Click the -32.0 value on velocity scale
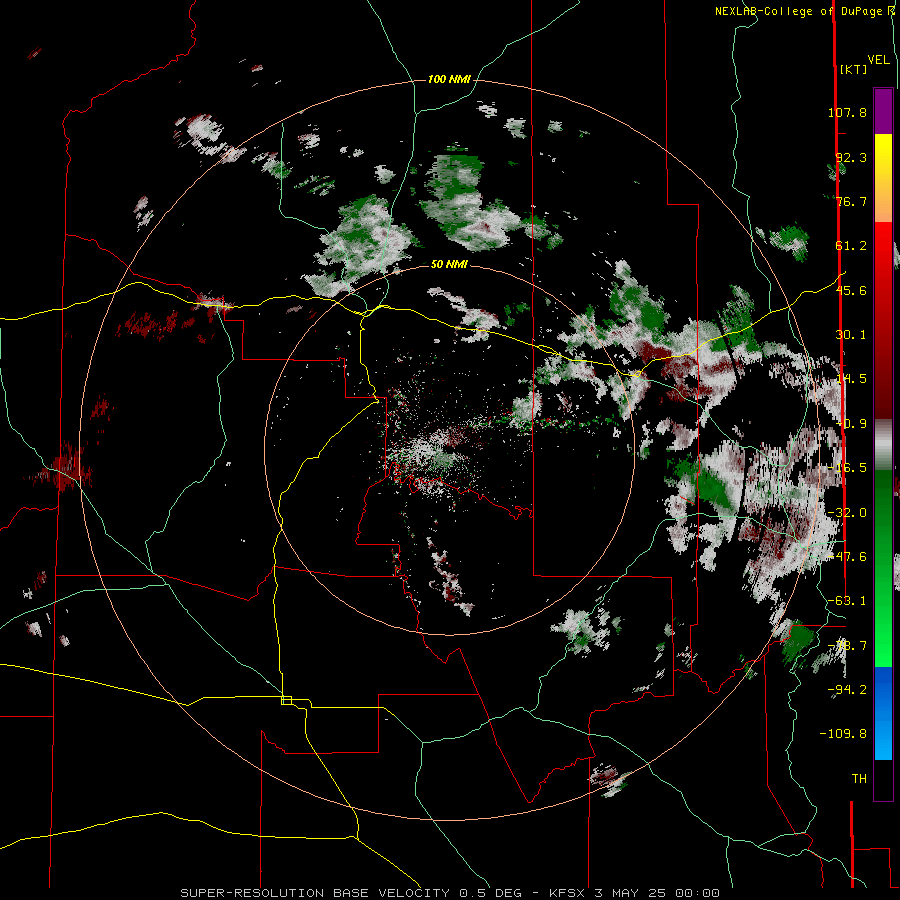This screenshot has height=900, width=900. [x=847, y=513]
